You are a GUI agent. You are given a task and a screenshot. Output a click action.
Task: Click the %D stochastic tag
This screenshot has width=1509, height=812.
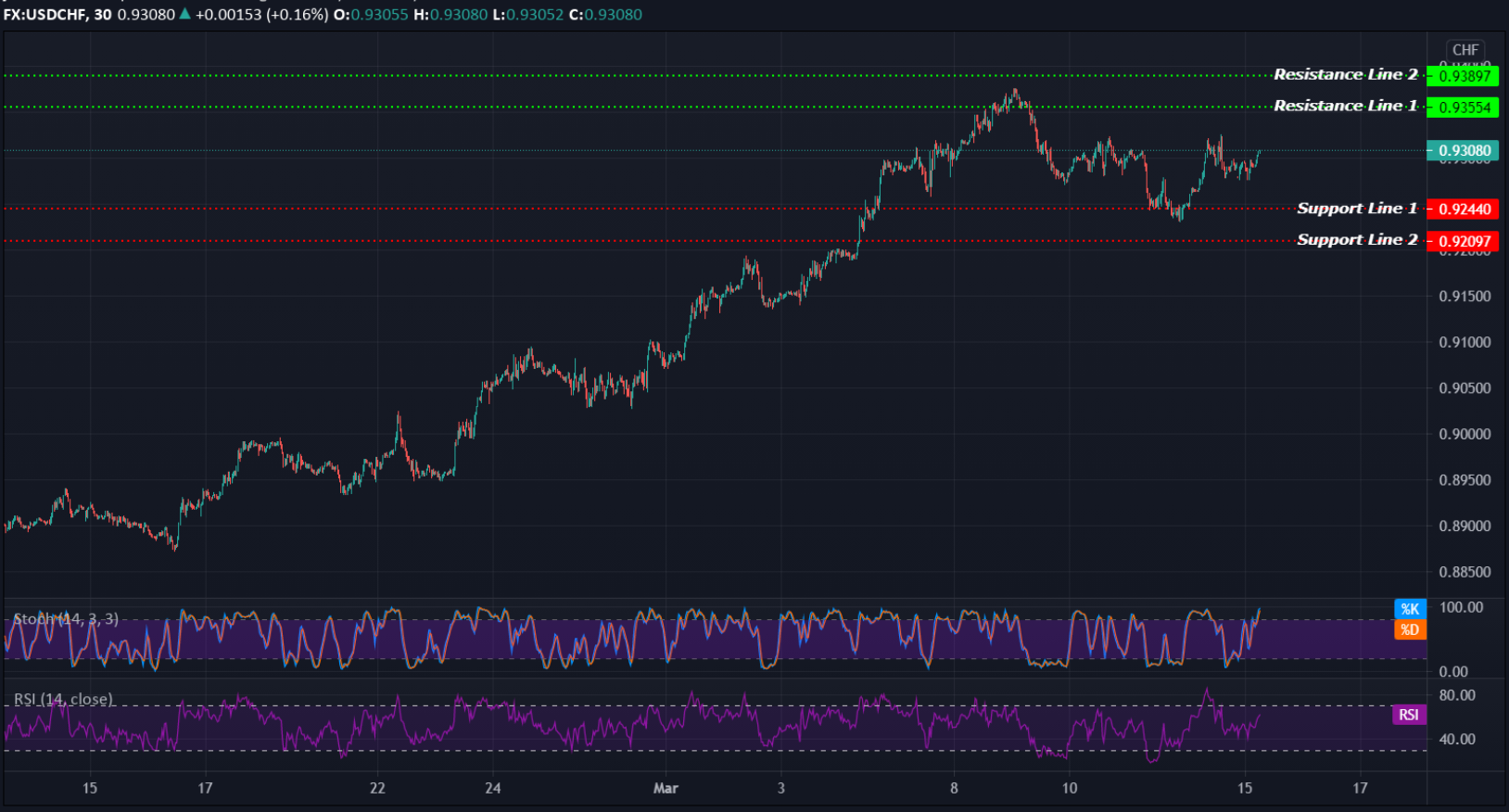1410,629
